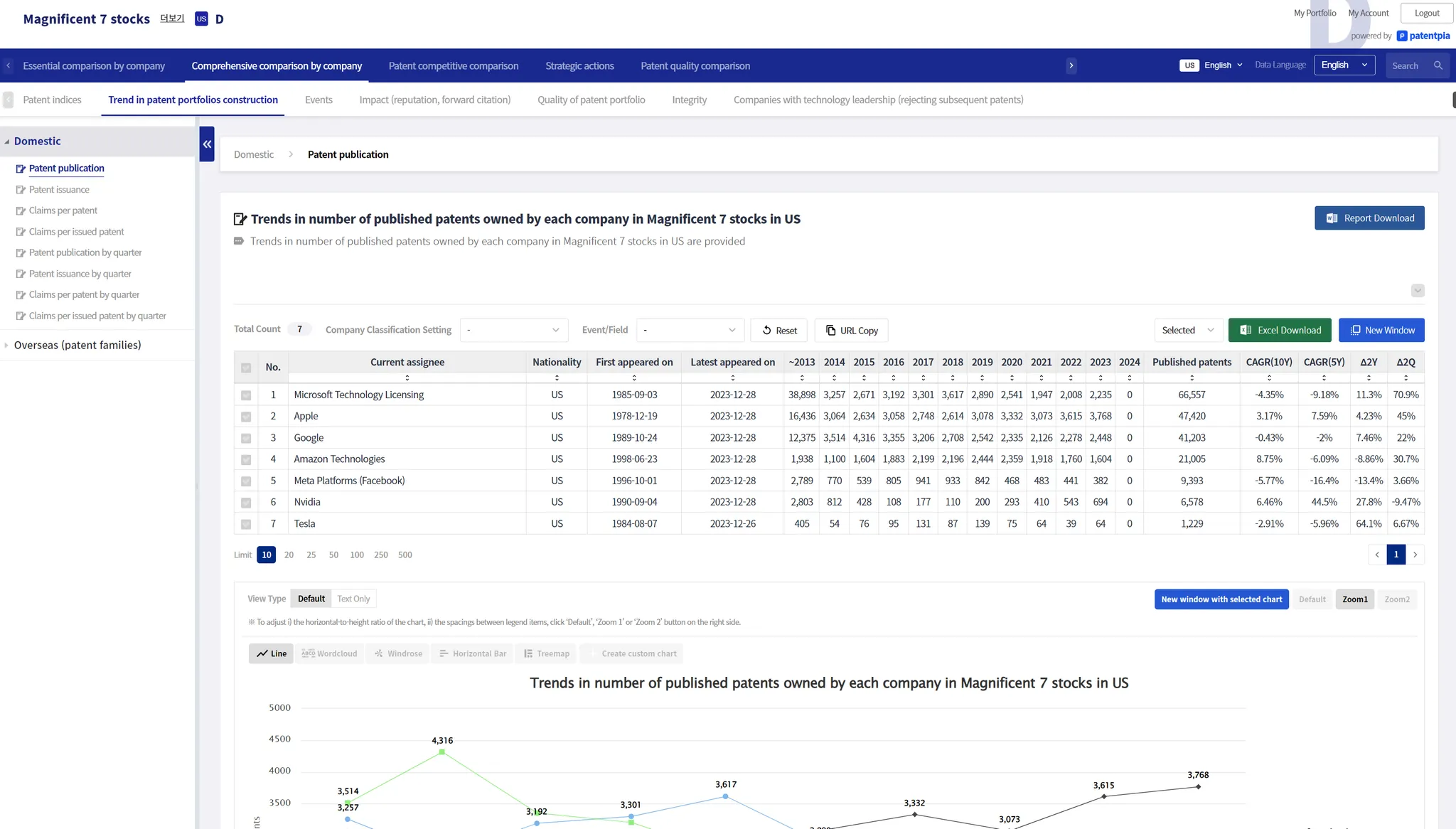Set row limit to 50
The width and height of the screenshot is (1456, 829).
(333, 555)
